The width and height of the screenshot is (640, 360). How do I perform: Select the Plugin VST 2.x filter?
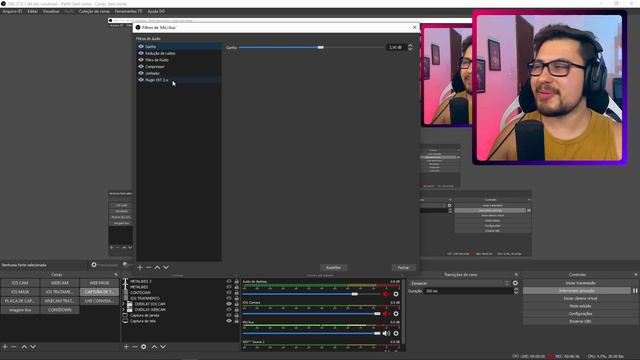tap(179, 80)
